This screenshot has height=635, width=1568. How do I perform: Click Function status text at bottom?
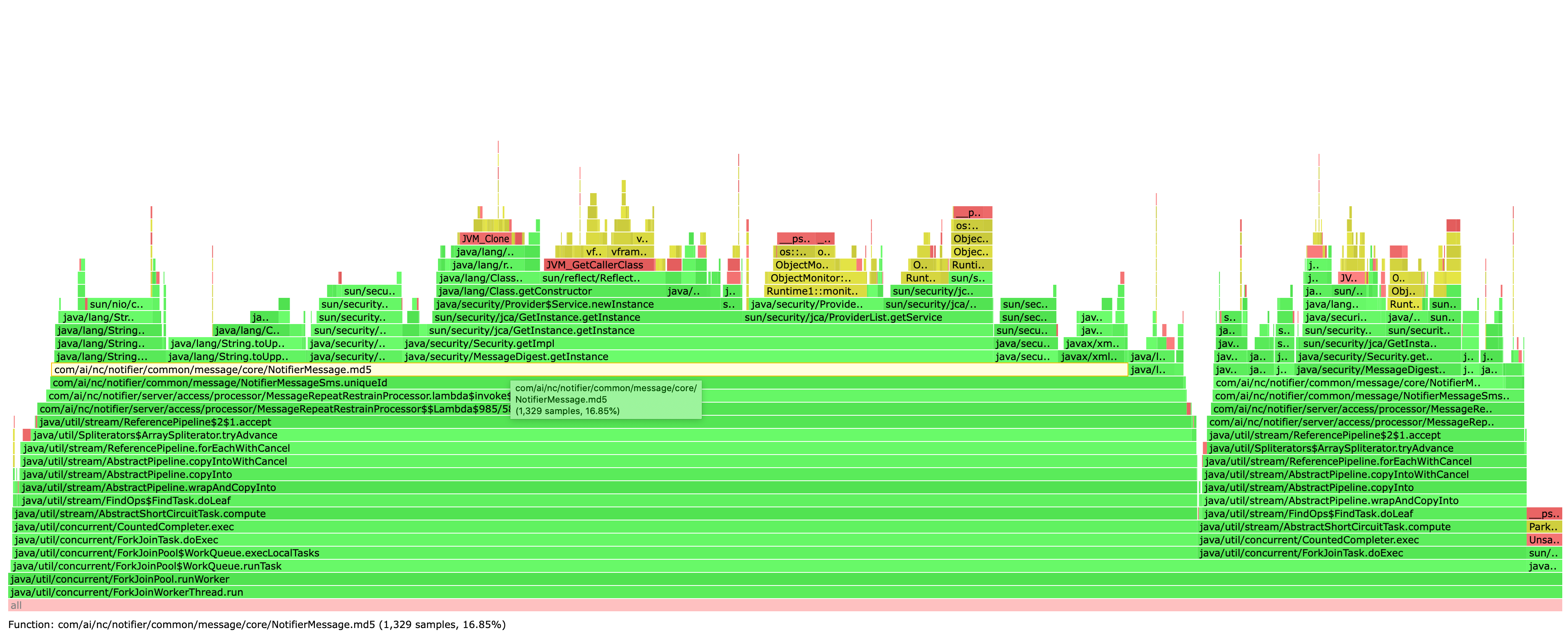257,625
